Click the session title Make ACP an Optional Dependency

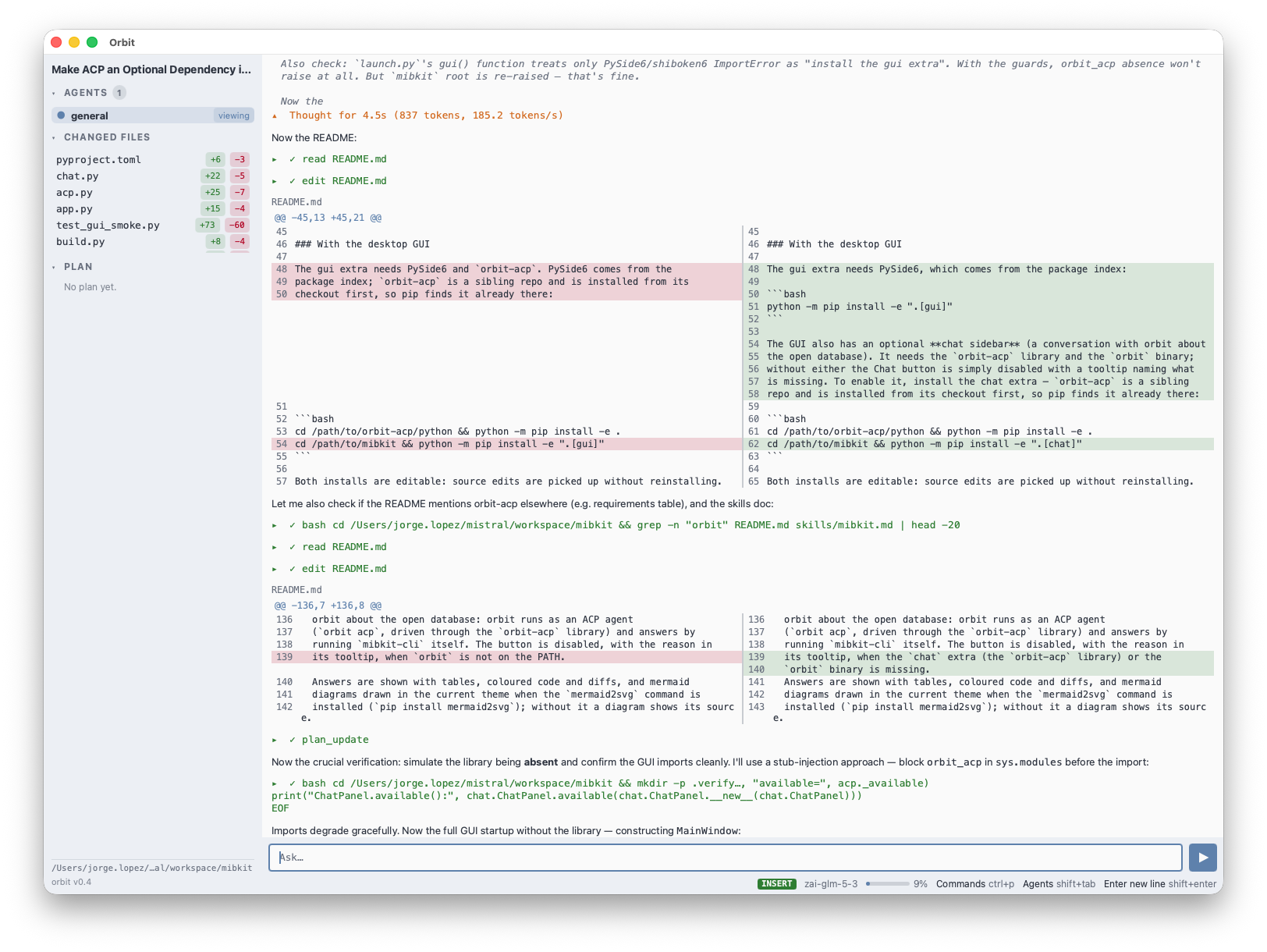(151, 69)
